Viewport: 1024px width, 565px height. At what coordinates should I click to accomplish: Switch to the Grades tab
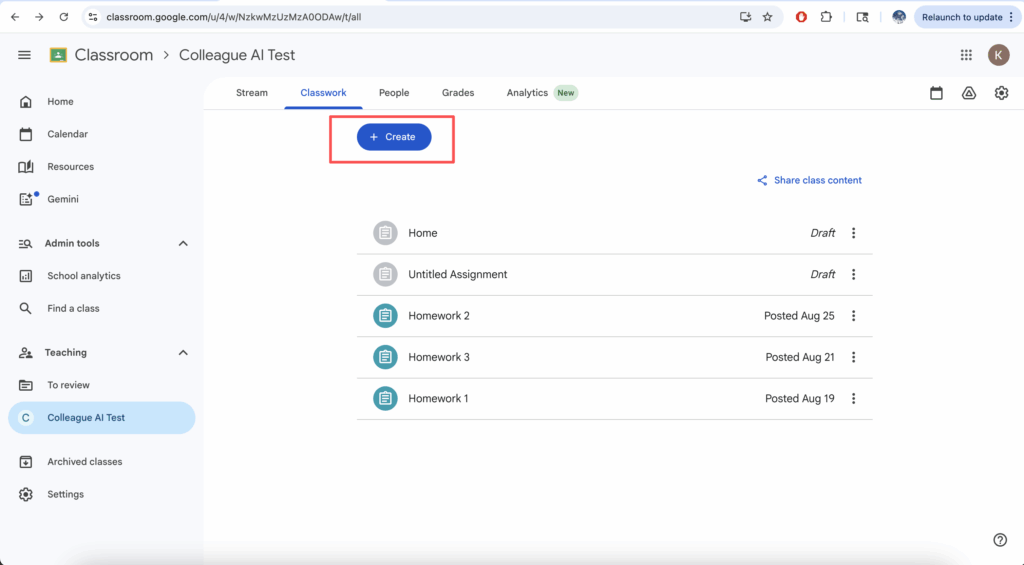(458, 93)
